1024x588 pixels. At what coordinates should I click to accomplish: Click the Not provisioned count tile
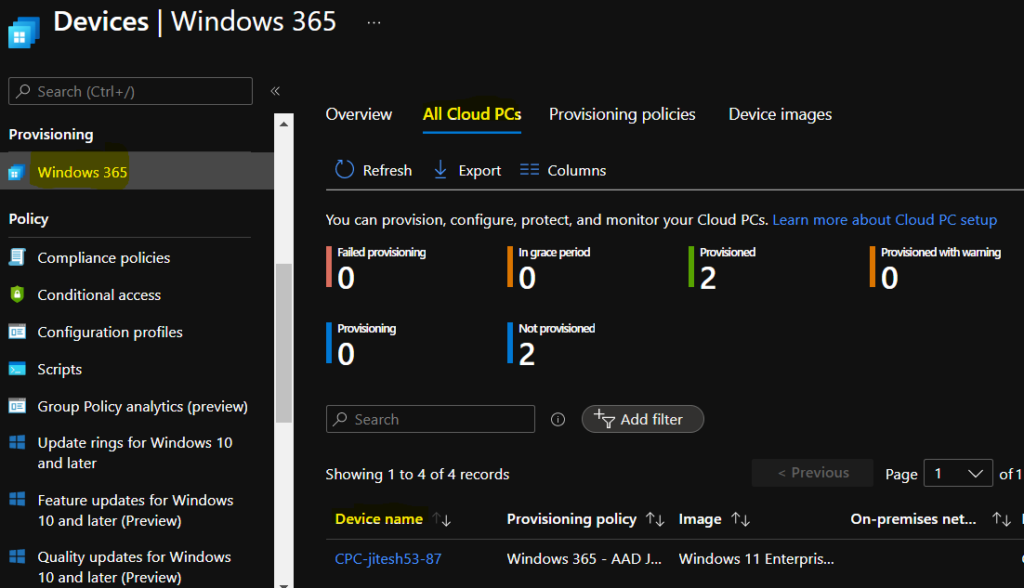tap(552, 344)
